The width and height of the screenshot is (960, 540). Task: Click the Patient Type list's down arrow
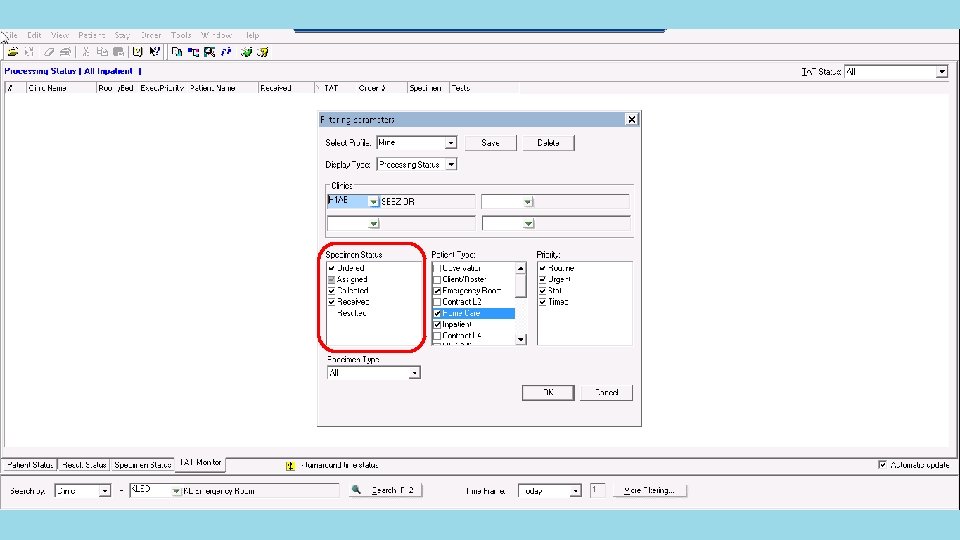520,339
